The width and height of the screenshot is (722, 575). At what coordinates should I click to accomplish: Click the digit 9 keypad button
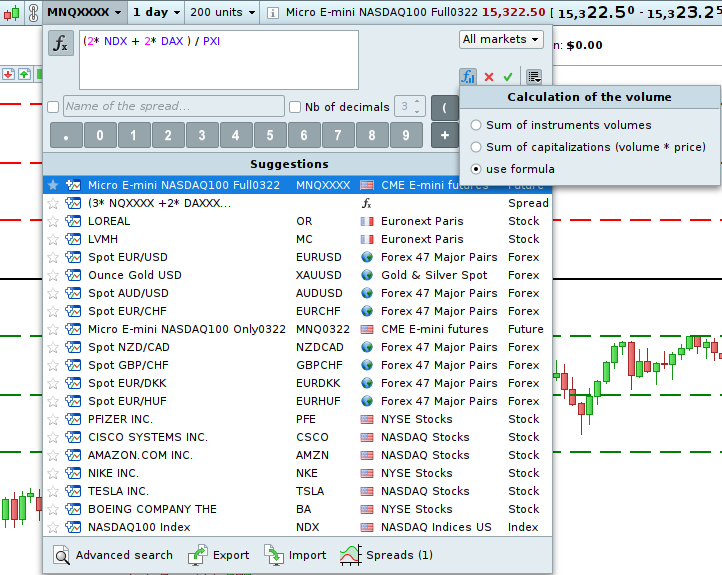(x=406, y=135)
